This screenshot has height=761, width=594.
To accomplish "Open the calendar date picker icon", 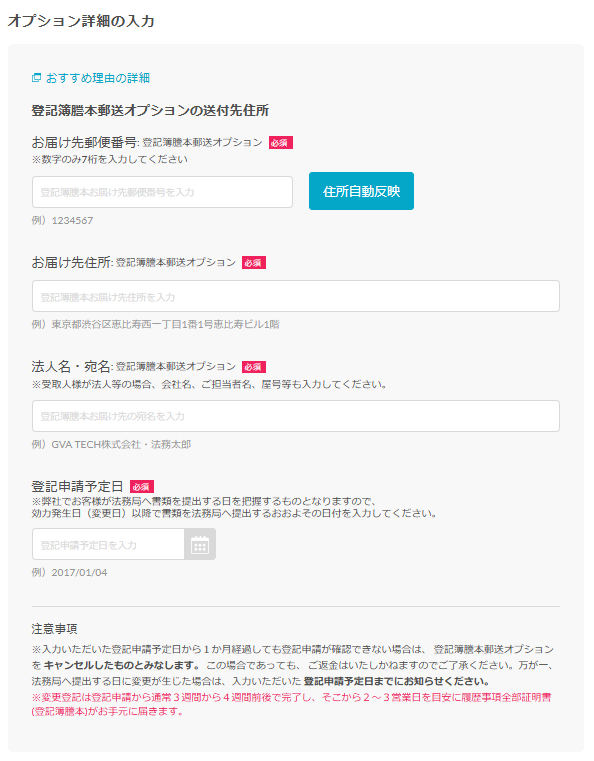I will point(200,545).
